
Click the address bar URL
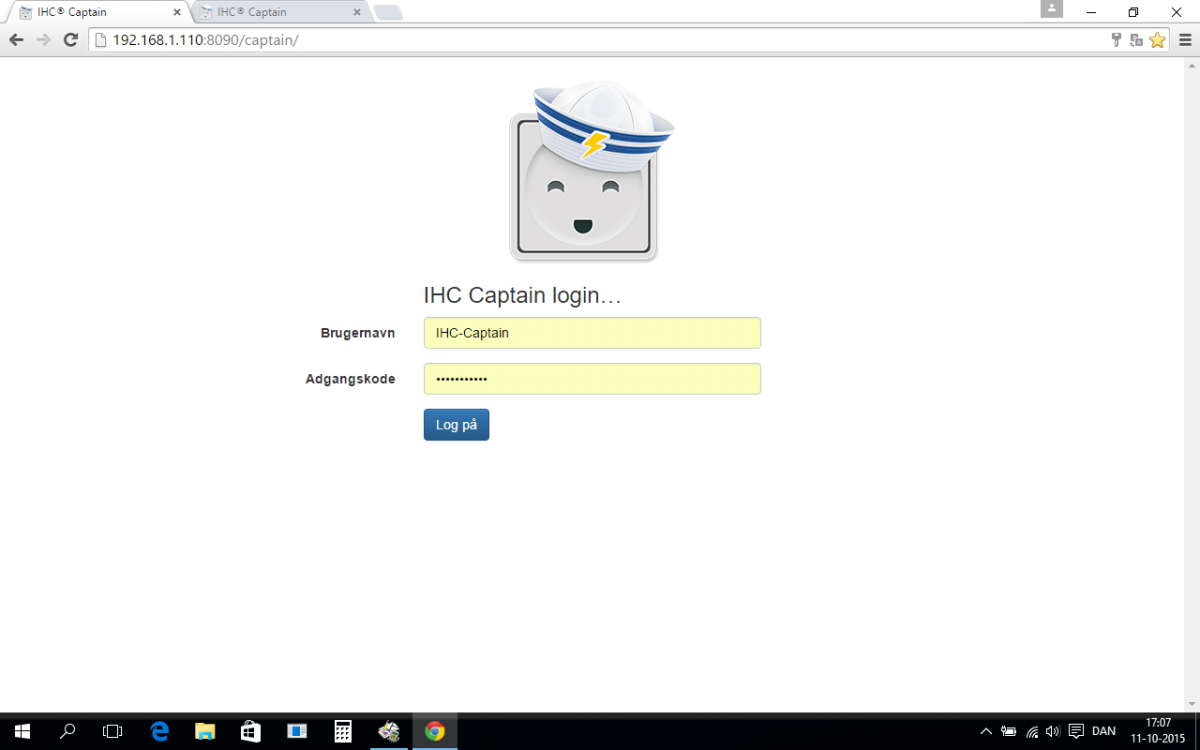[x=205, y=40]
